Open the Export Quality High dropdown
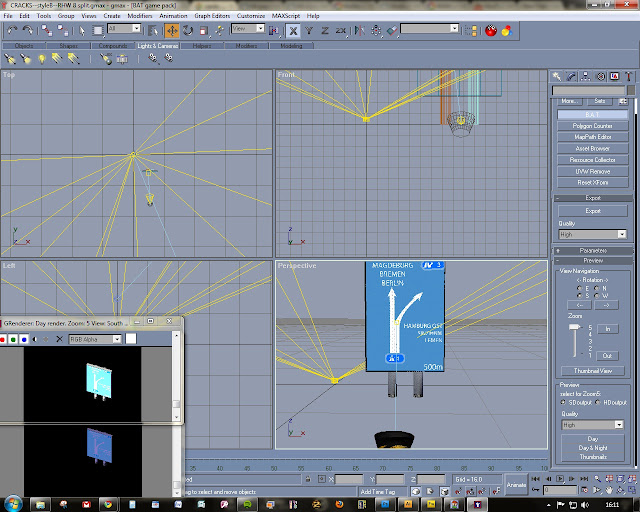 (x=592, y=234)
